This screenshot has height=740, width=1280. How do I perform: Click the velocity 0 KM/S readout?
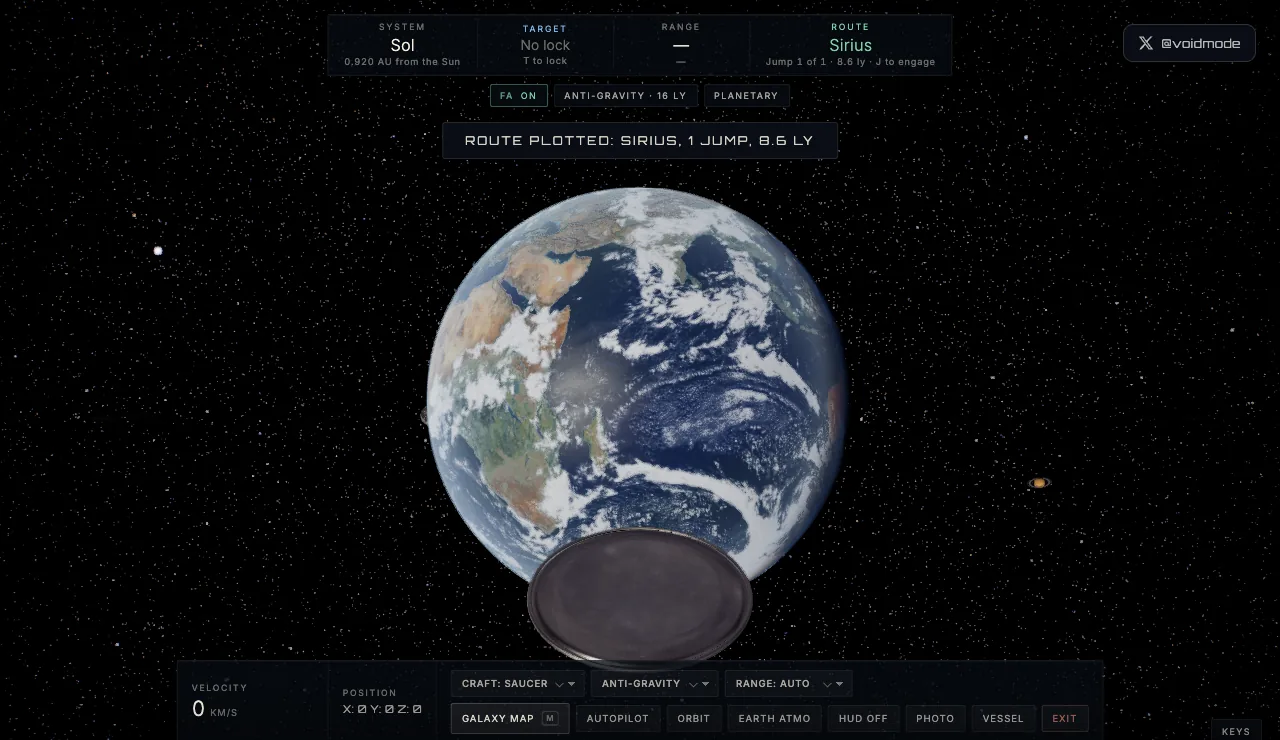tap(215, 709)
